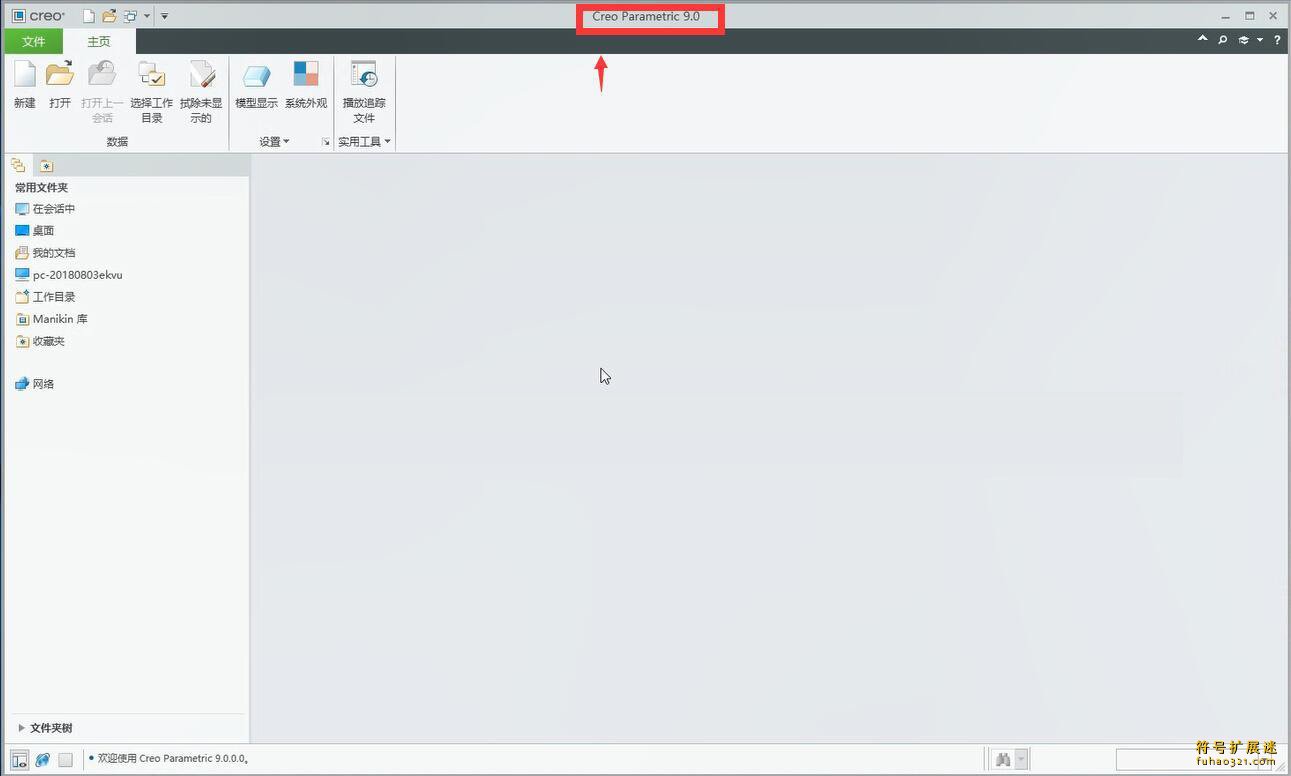
Task: Toggle browser display in status bar
Action: pyautogui.click(x=42, y=760)
